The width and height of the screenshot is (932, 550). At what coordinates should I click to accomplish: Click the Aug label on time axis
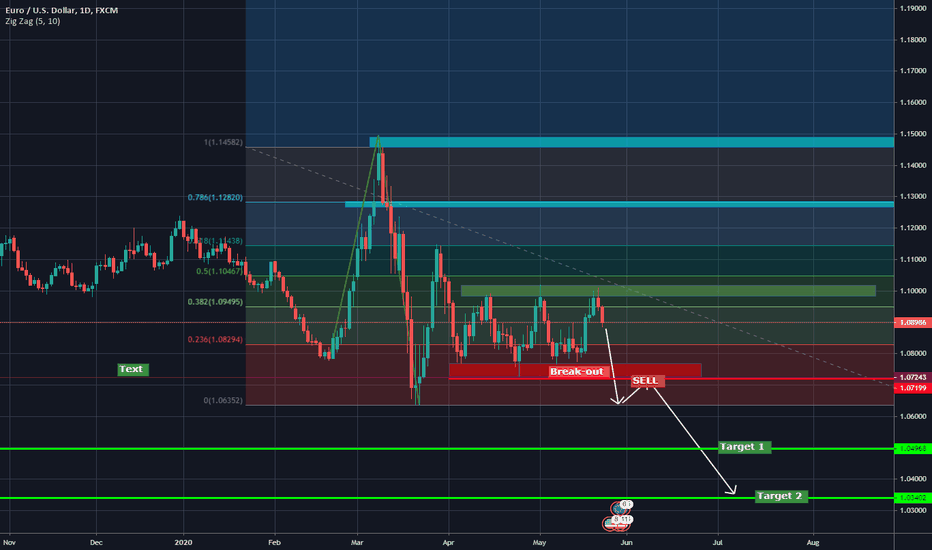[813, 542]
